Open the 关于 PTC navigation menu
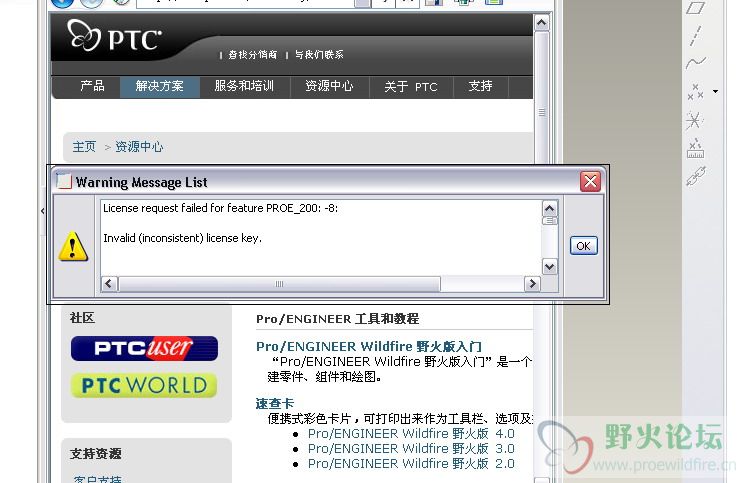Viewport: 746px width, 483px height. (411, 87)
